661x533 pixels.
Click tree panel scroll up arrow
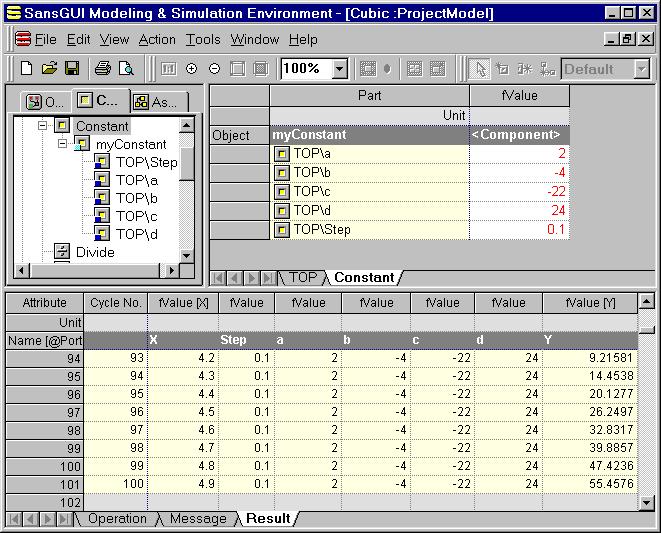pos(186,125)
